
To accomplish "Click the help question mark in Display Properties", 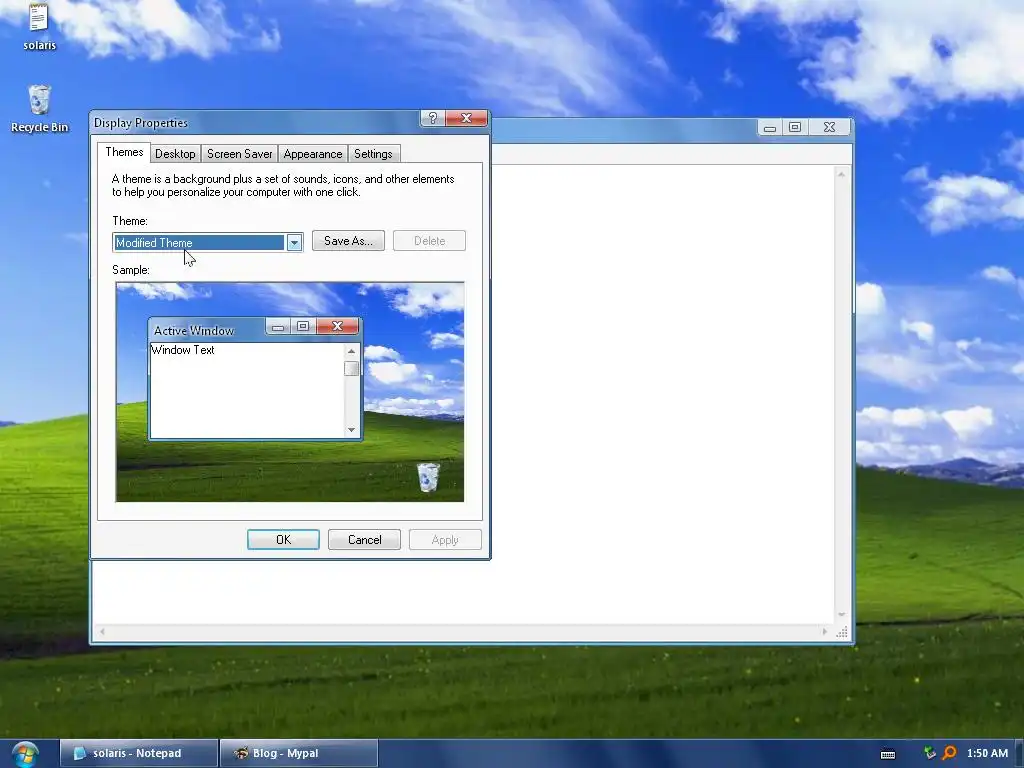I will 432,118.
